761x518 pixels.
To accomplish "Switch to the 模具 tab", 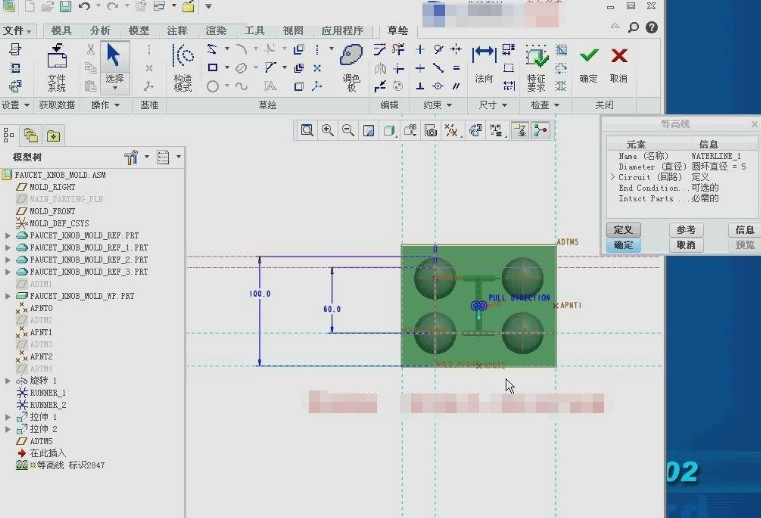I will point(61,31).
